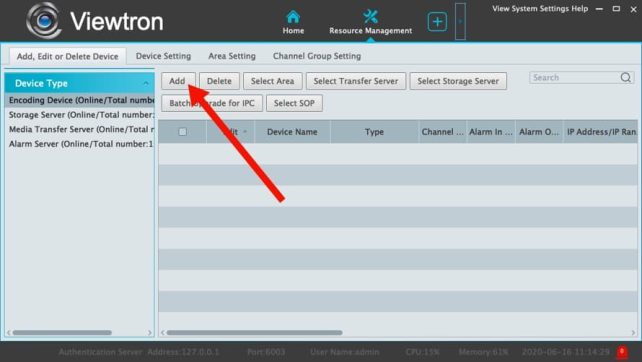Open Resource Management section
This screenshot has height=362, width=642.
[371, 23]
